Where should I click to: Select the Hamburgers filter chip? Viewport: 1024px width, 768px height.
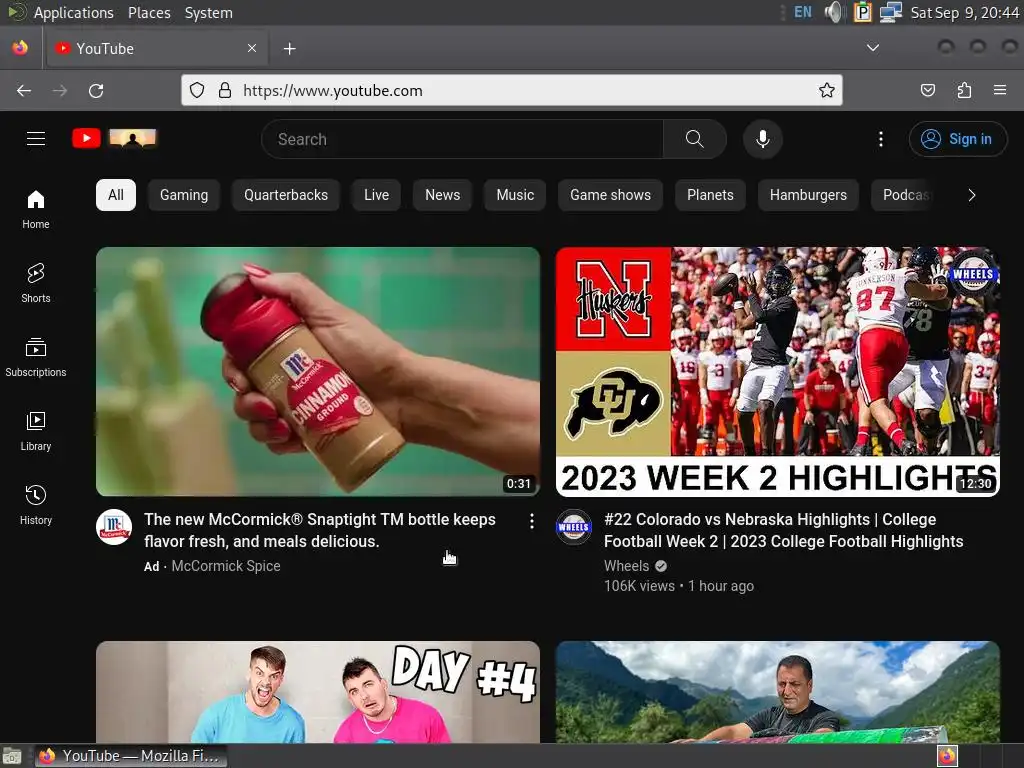808,195
